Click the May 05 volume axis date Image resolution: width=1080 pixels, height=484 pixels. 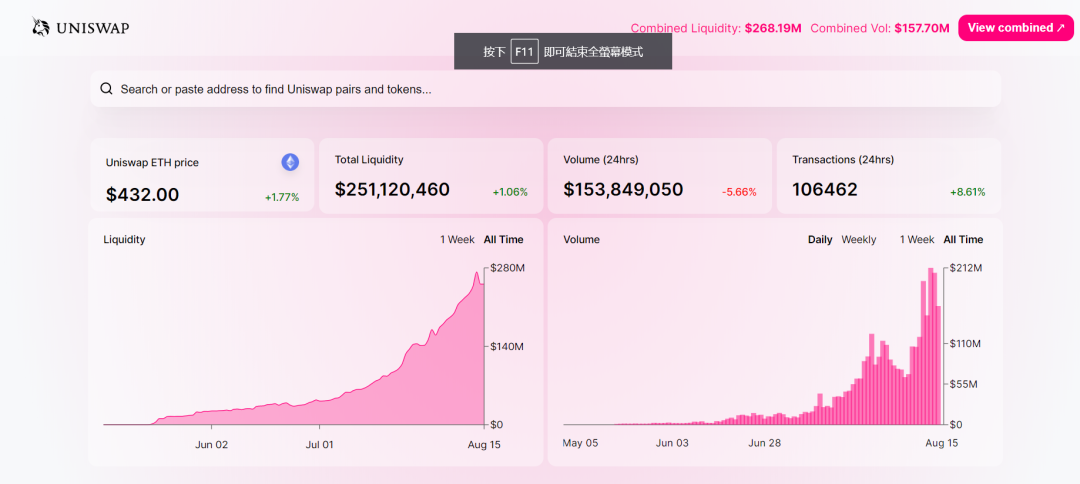tap(581, 443)
